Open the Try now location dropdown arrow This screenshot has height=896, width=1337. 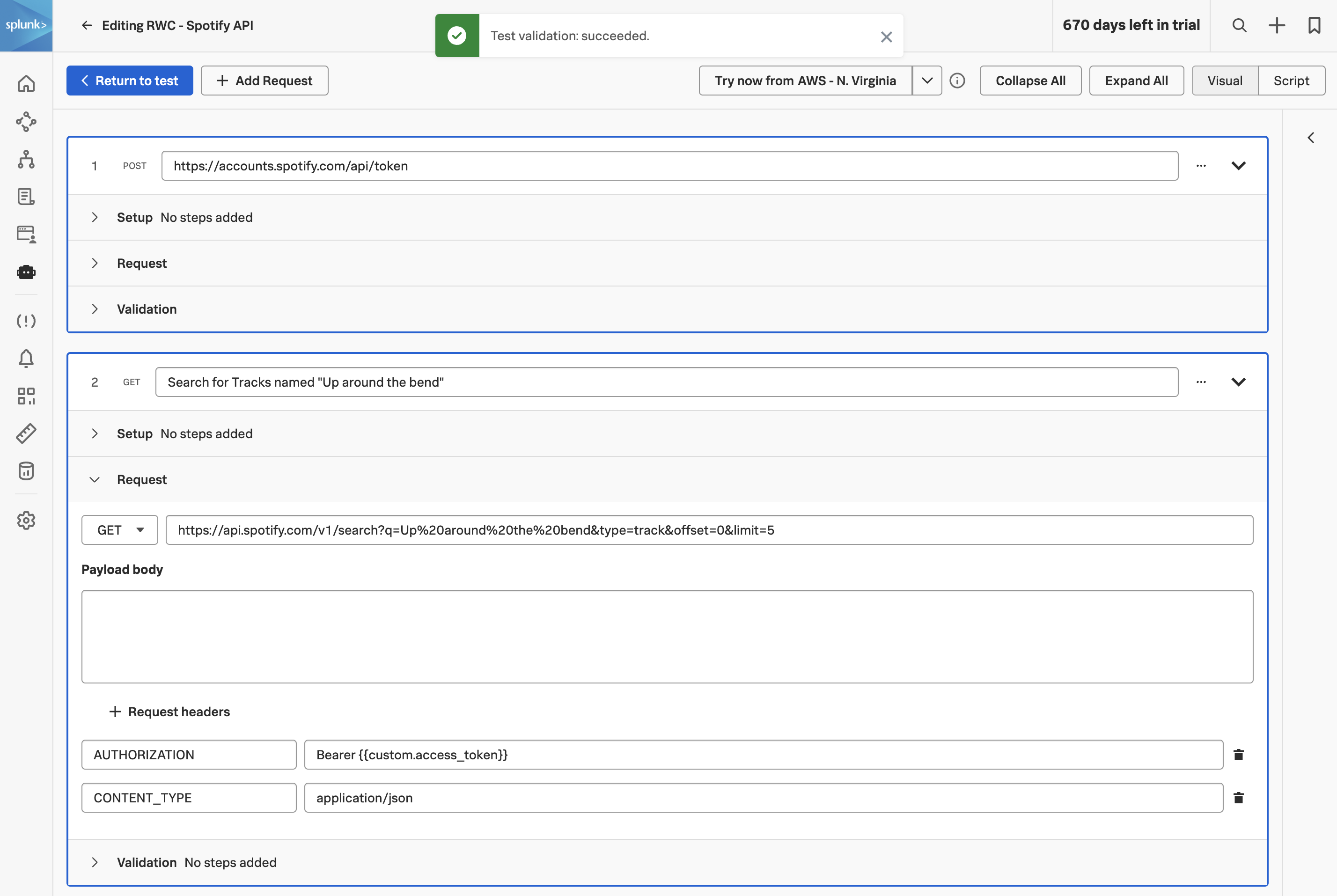(927, 81)
